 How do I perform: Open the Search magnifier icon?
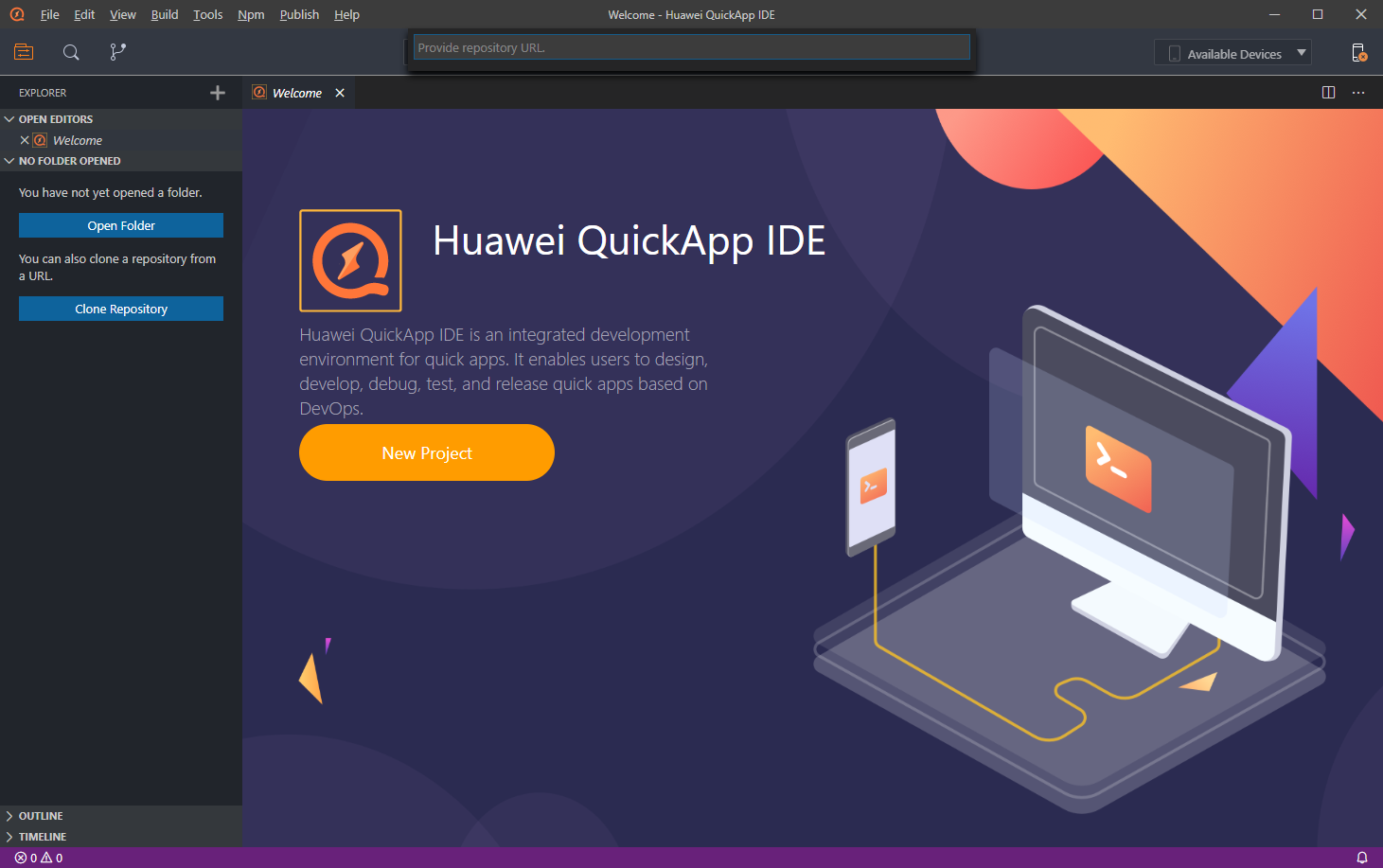coord(71,52)
